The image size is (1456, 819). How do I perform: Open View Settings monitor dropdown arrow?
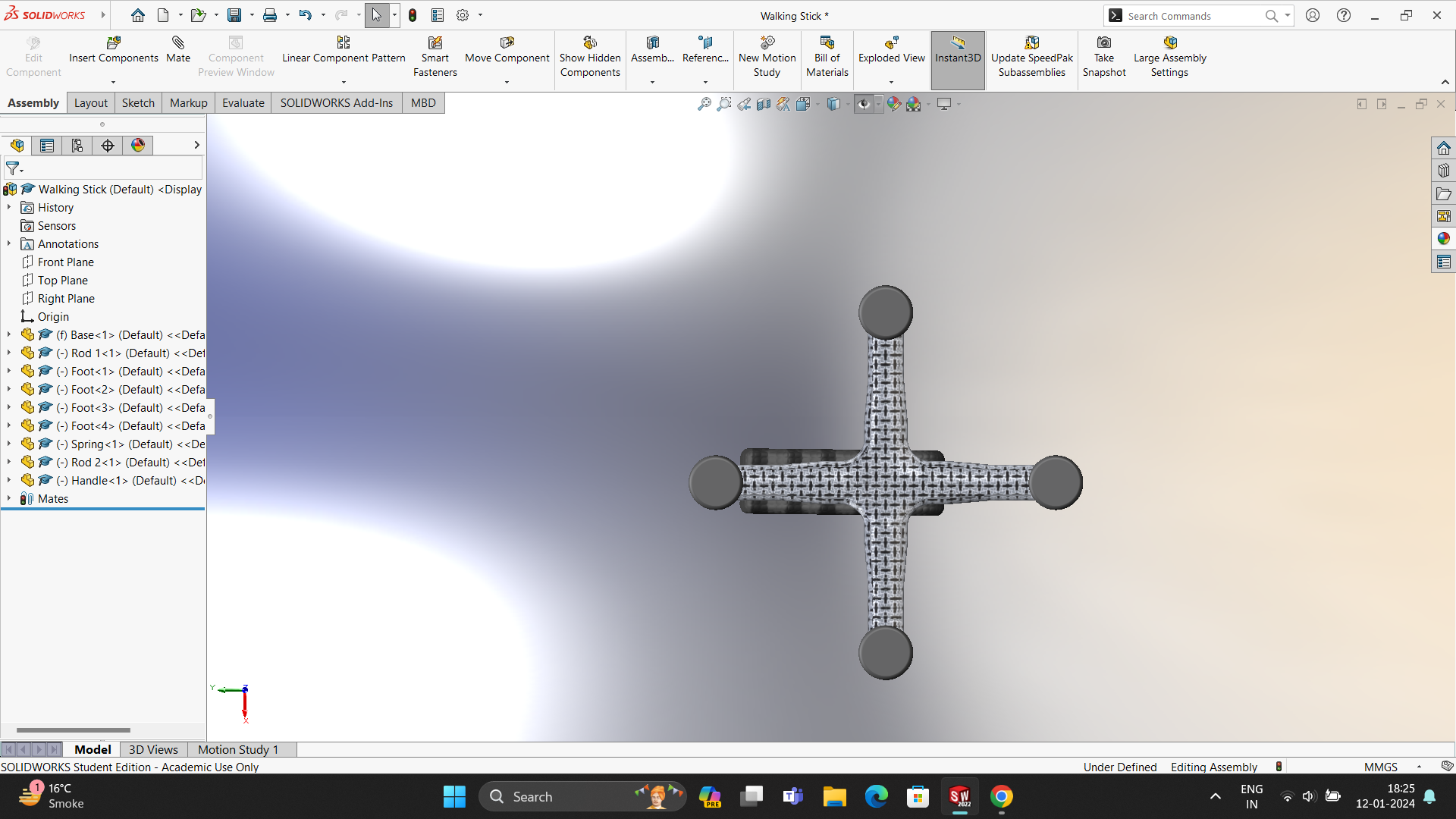959,104
